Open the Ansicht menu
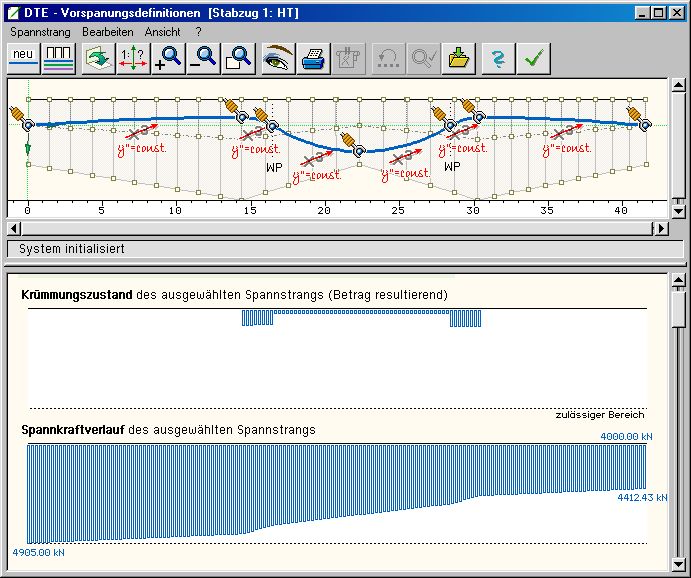The width and height of the screenshot is (691, 578). click(x=162, y=32)
